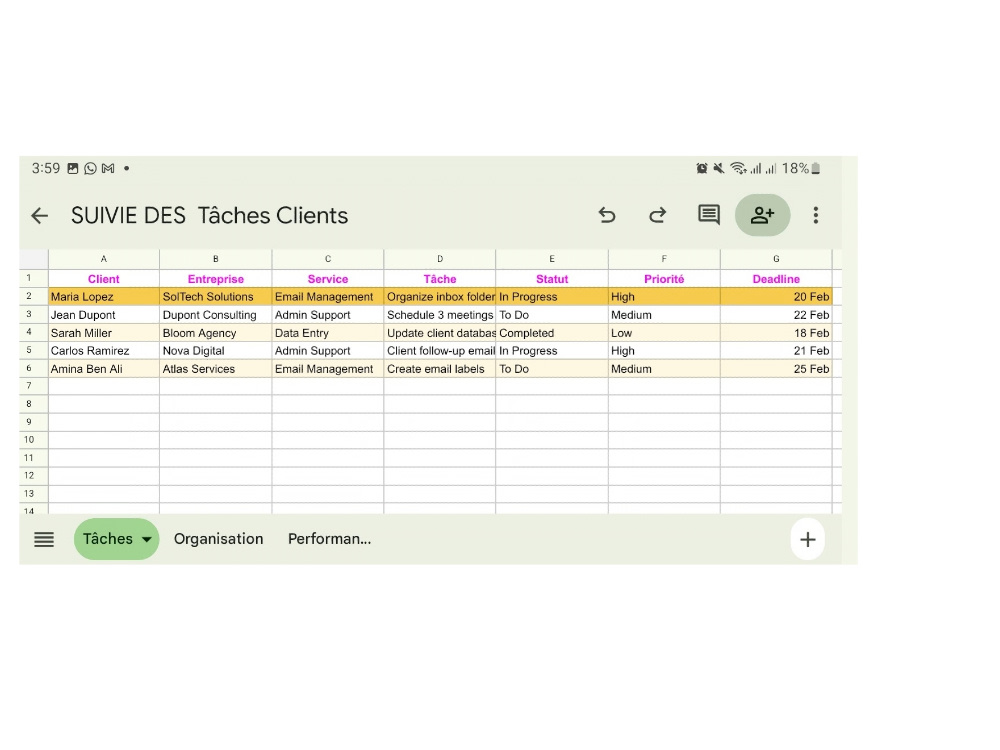This screenshot has width=1000, height=750.
Task: Switch to the Performan... sheet tab
Action: (329, 539)
